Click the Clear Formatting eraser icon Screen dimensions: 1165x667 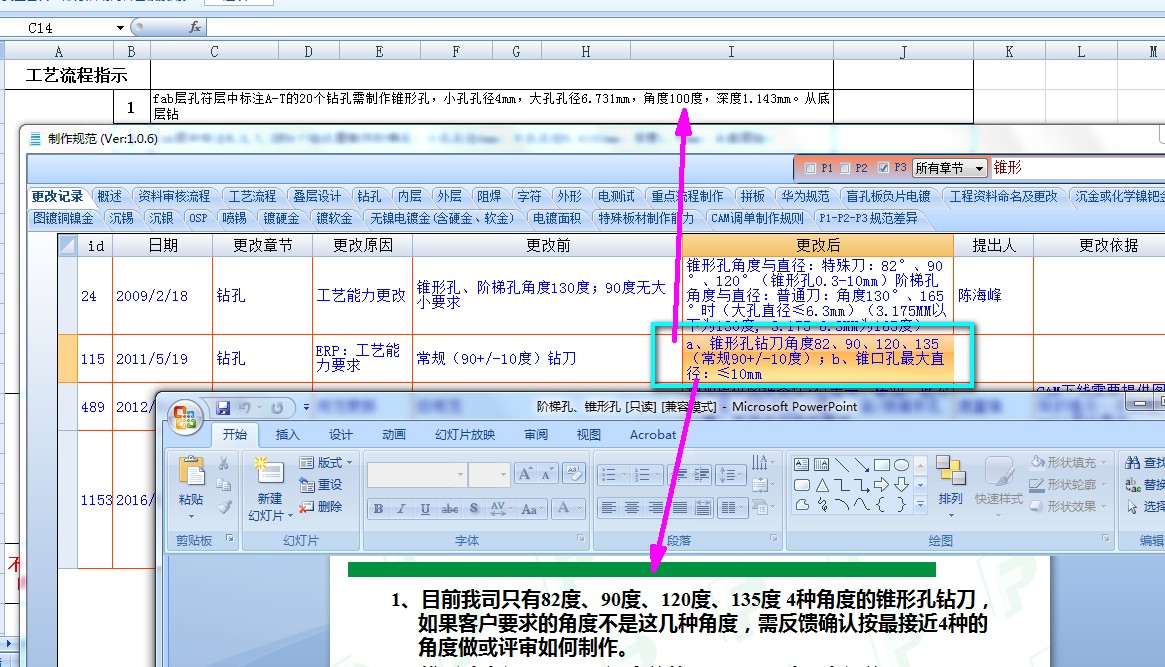coord(573,473)
